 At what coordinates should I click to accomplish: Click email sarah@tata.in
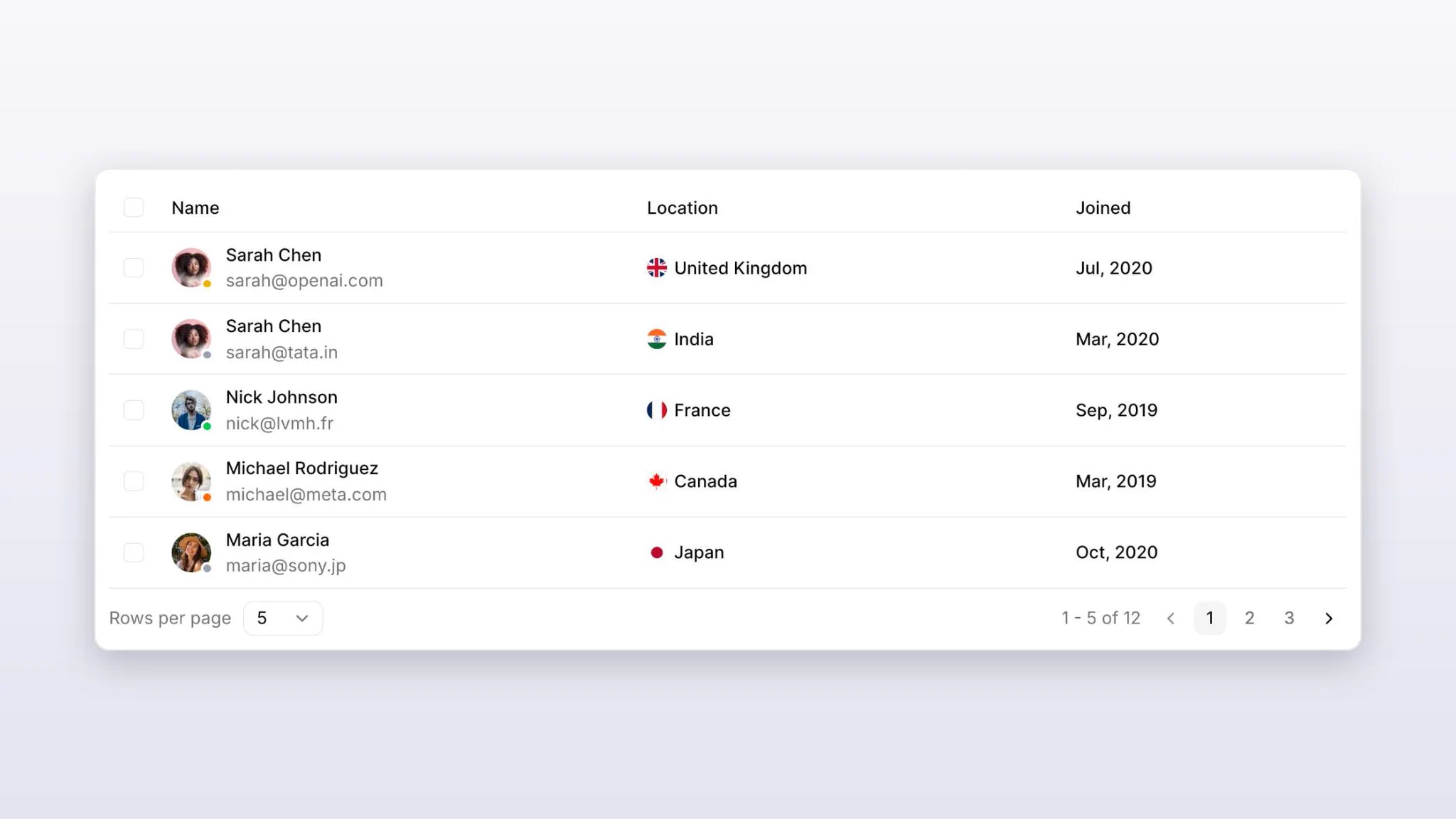(282, 353)
